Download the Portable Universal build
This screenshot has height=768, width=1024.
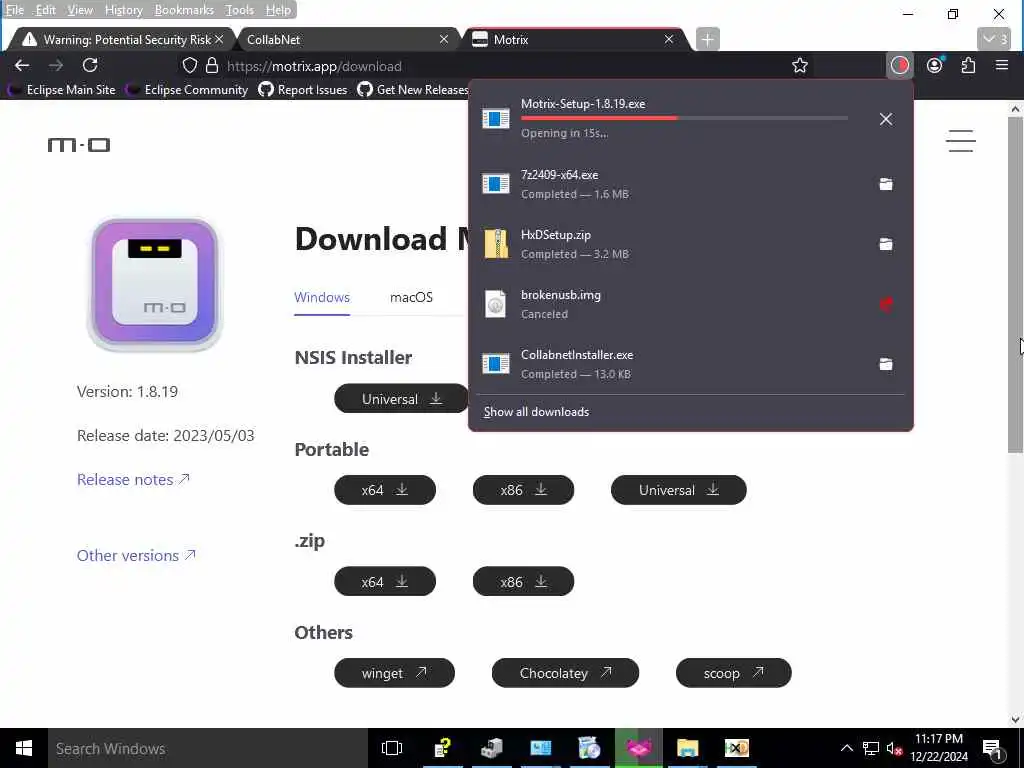(679, 490)
